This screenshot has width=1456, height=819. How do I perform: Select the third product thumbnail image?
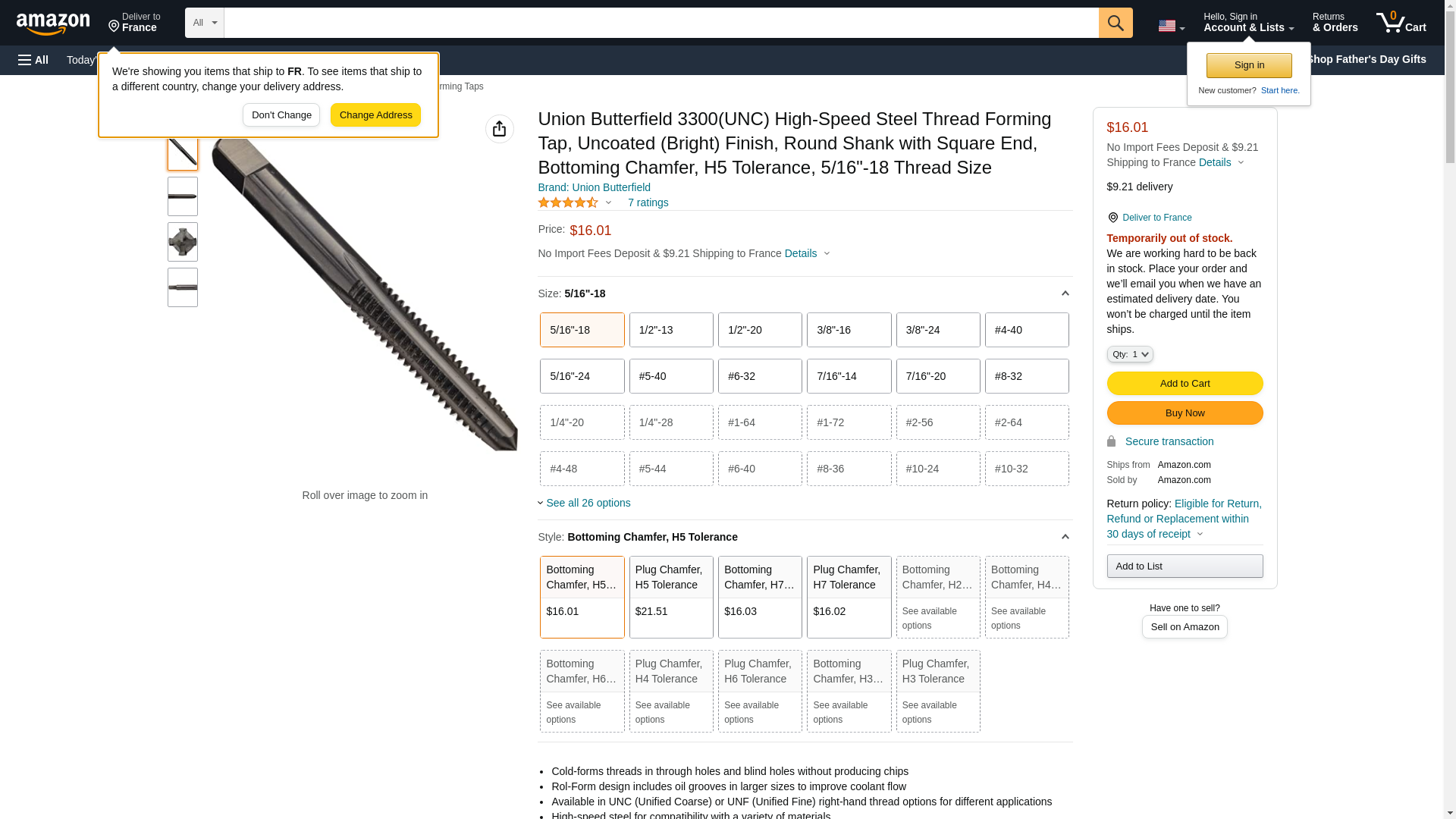click(x=183, y=242)
